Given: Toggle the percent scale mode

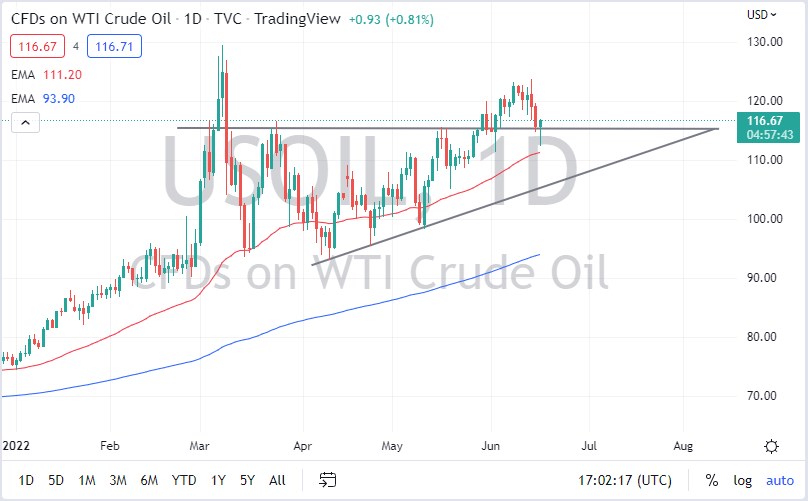Looking at the screenshot, I should tap(712, 480).
